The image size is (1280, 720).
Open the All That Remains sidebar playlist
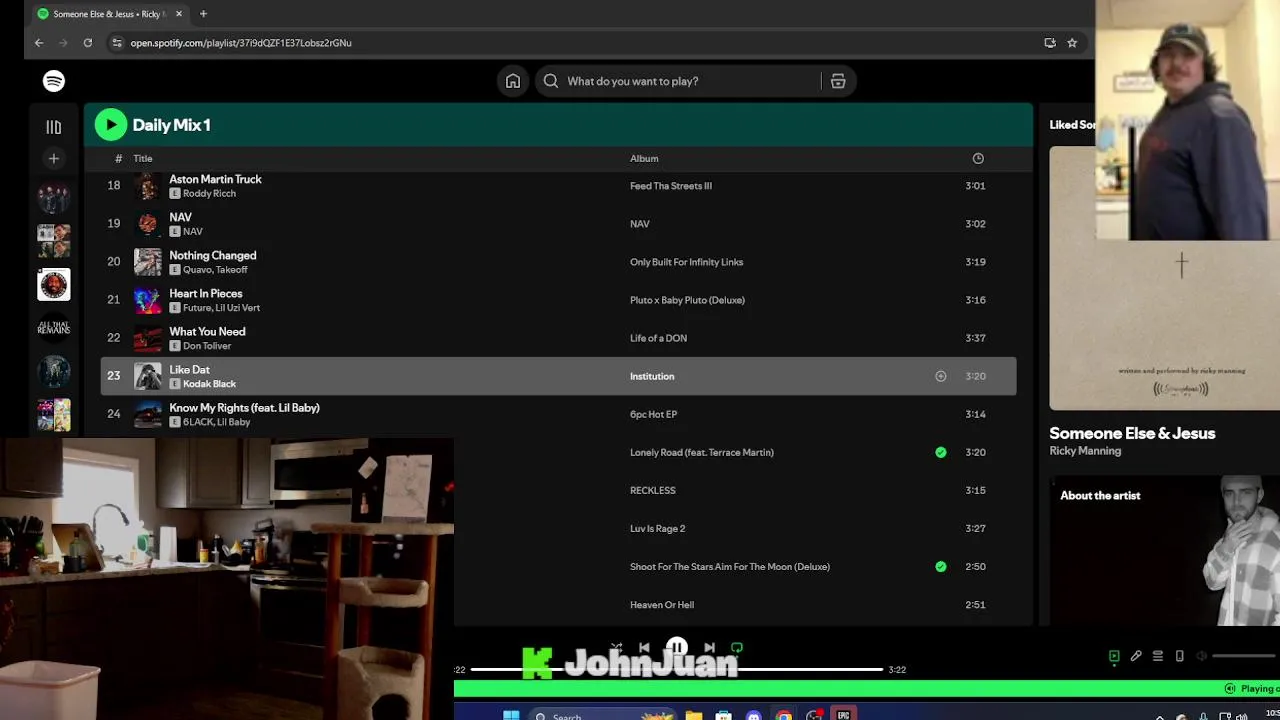point(54,327)
